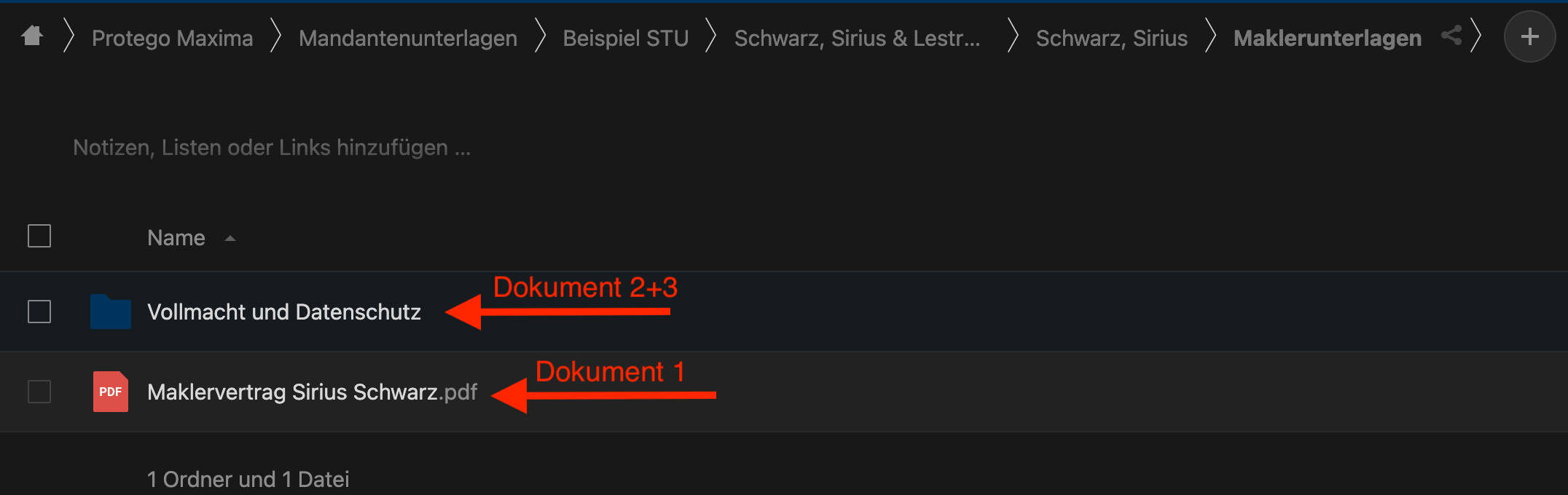Click the chevron after Maklerunterlagen breadcrumb
Viewport: 1568px width, 495px height.
pos(1478,35)
